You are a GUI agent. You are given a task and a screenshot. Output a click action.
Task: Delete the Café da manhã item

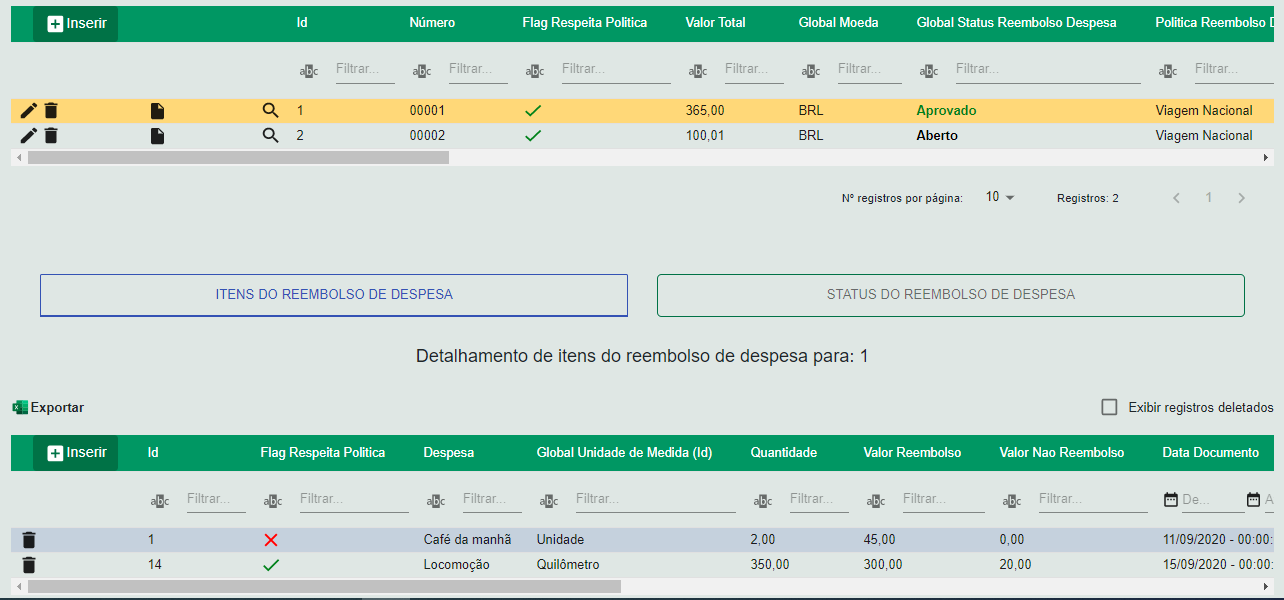[29, 539]
